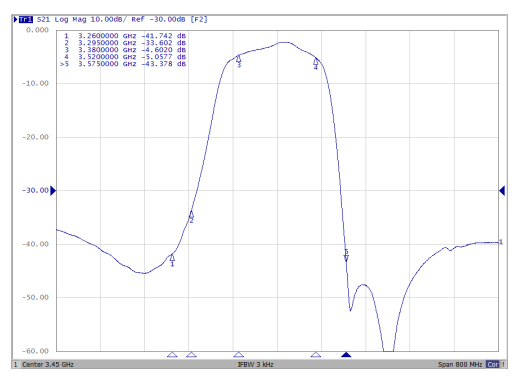Click the Cor correction status indicator
The width and height of the screenshot is (524, 389).
click(x=492, y=364)
